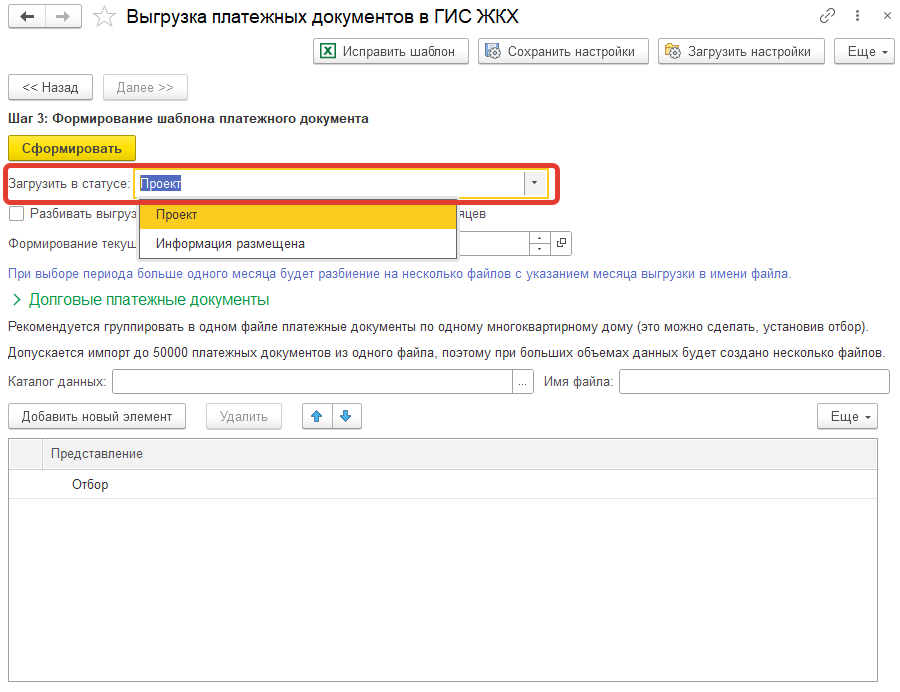
Task: Click the period stepper arrows
Action: [540, 243]
